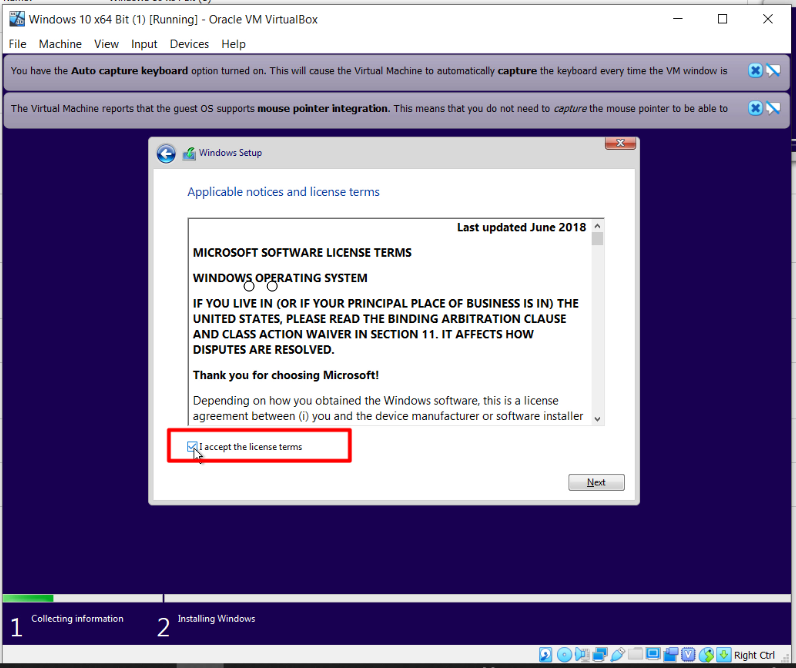The image size is (796, 668).
Task: Maximize the VirtualBox window
Action: [x=722, y=19]
